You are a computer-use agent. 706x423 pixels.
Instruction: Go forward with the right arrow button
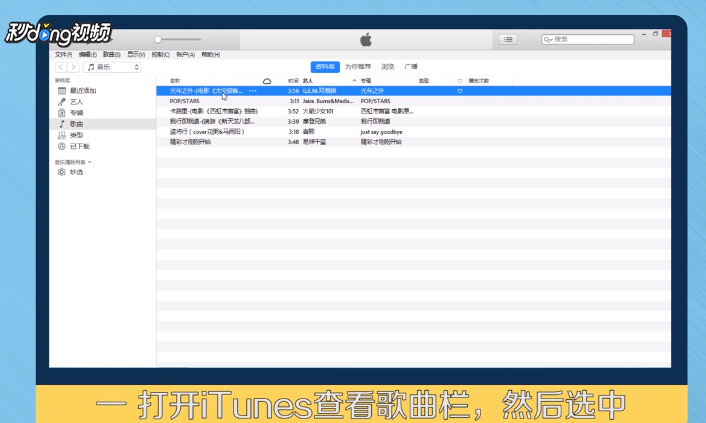click(73, 67)
